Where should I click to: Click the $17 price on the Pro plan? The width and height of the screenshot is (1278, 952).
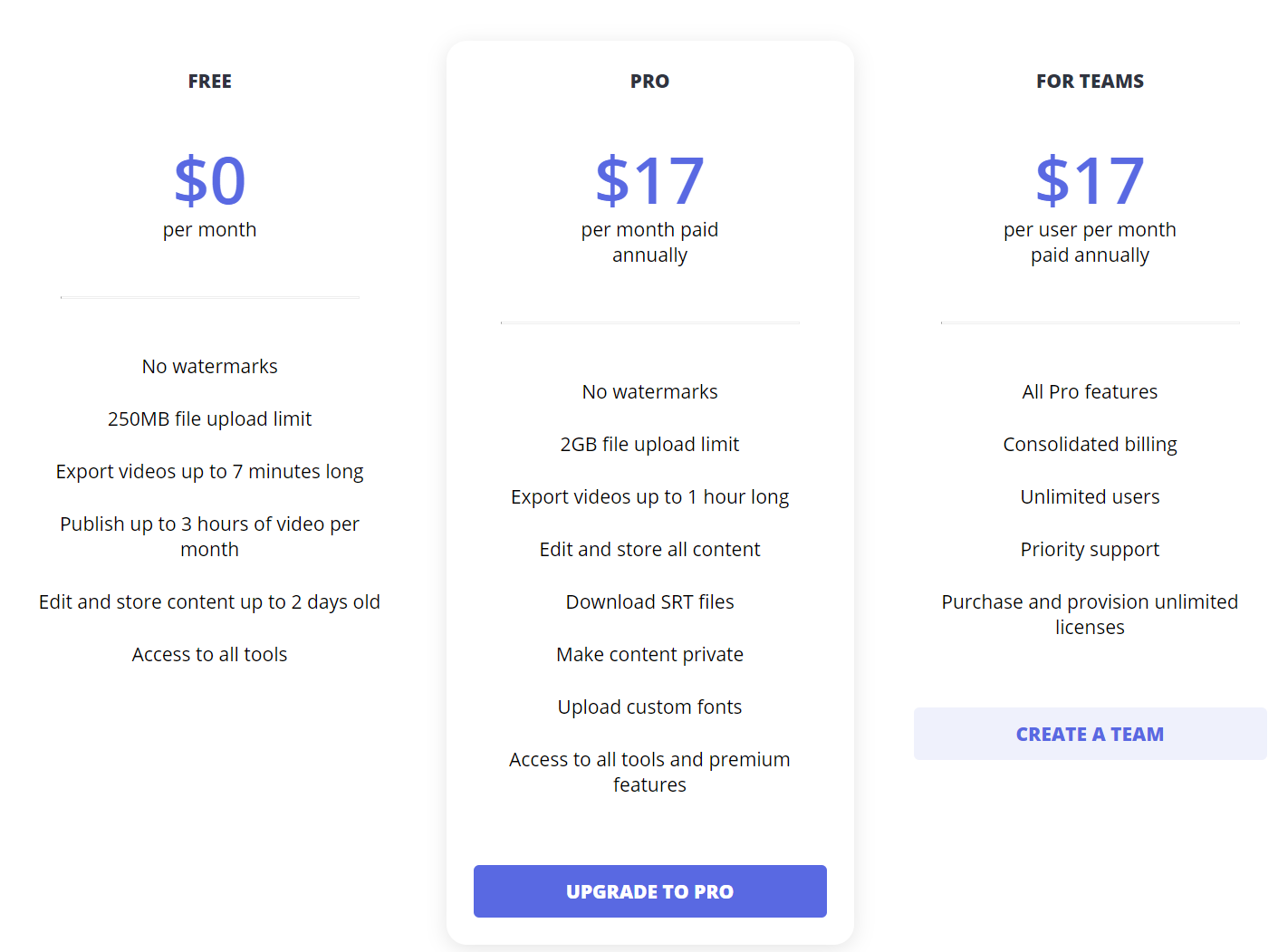(649, 180)
